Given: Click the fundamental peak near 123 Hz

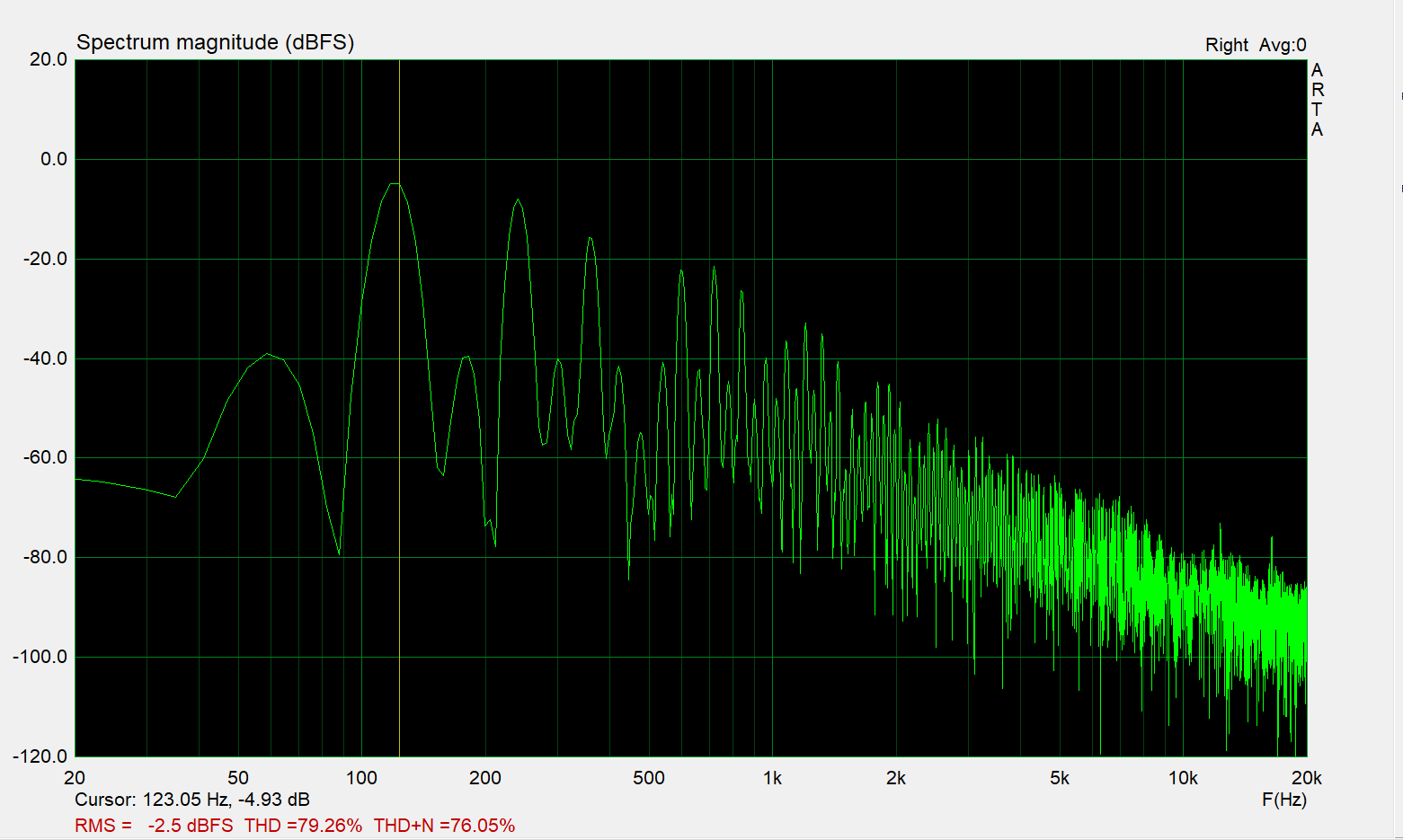Looking at the screenshot, I should point(395,184).
